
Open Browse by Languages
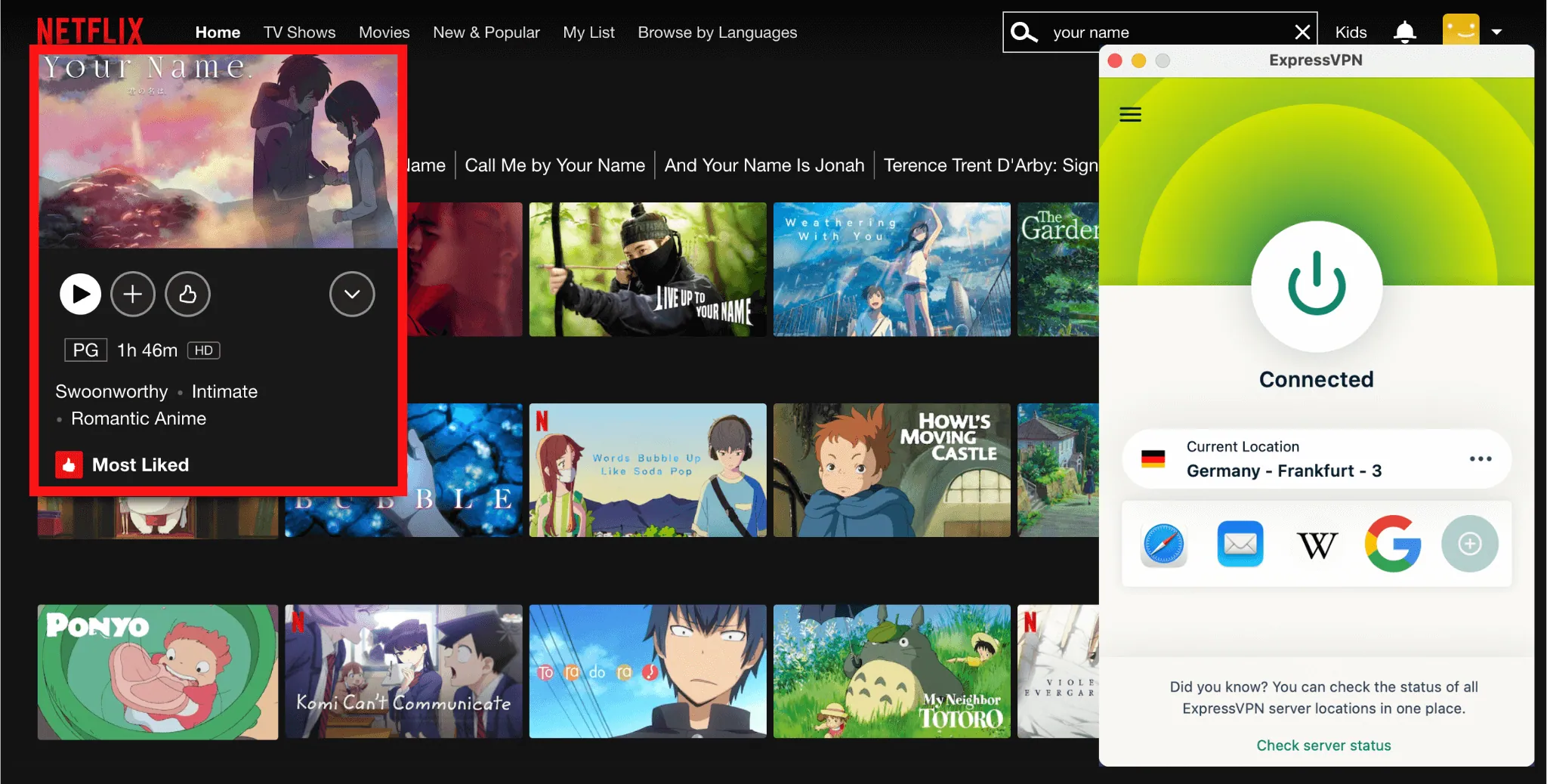click(717, 32)
